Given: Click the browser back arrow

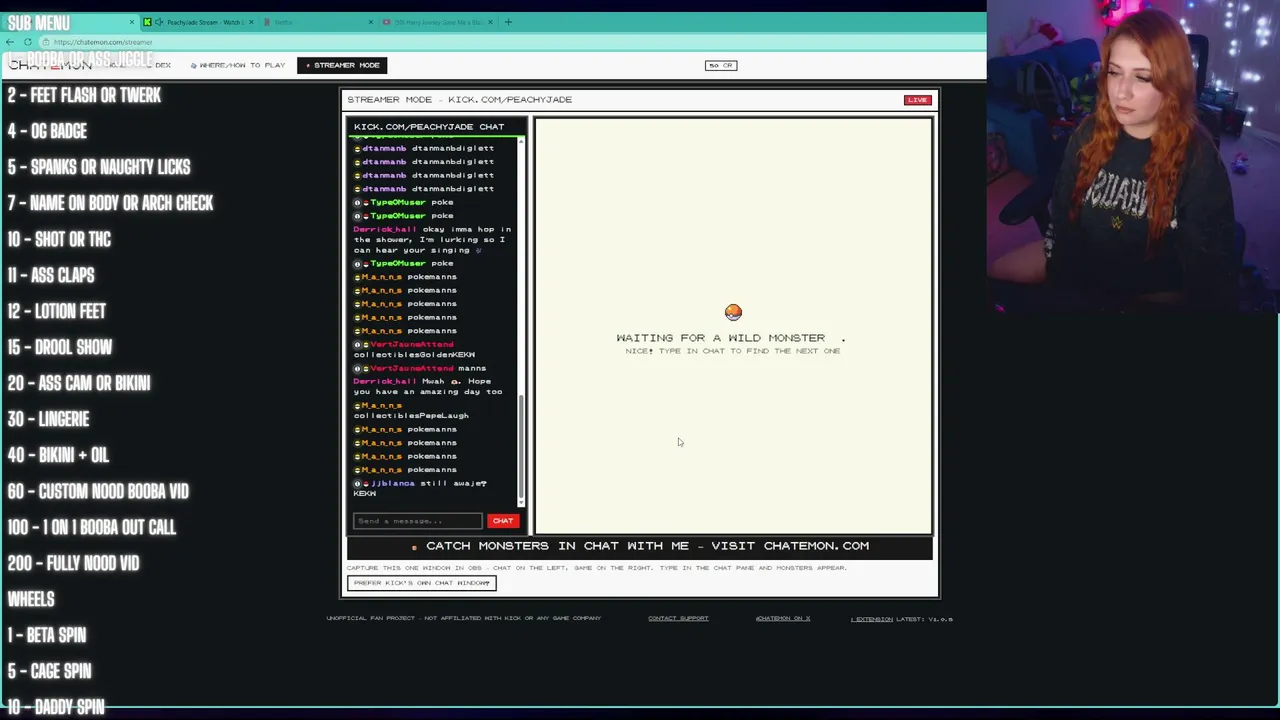Looking at the screenshot, I should point(10,42).
